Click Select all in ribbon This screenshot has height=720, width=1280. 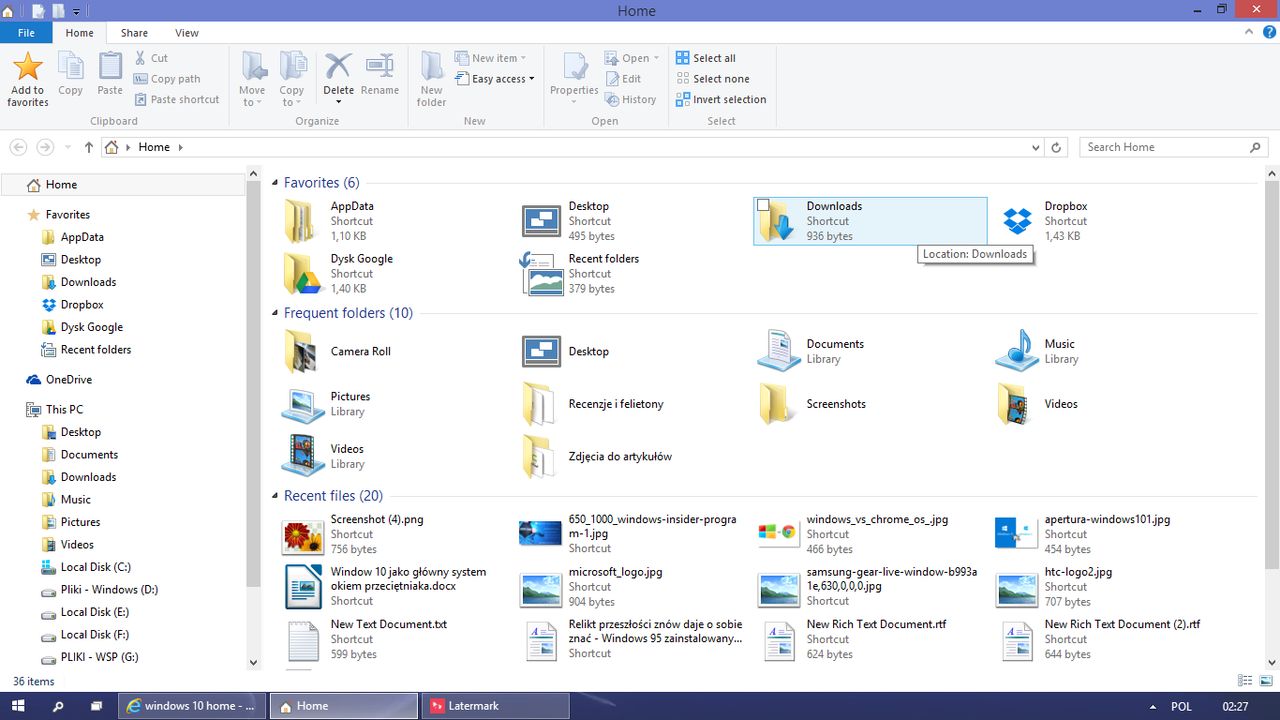706,58
